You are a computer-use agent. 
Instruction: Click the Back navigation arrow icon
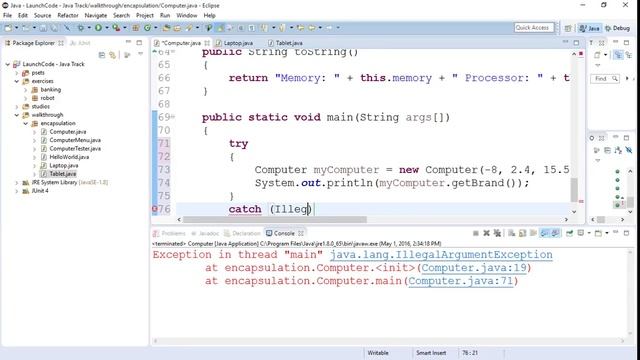point(312,28)
